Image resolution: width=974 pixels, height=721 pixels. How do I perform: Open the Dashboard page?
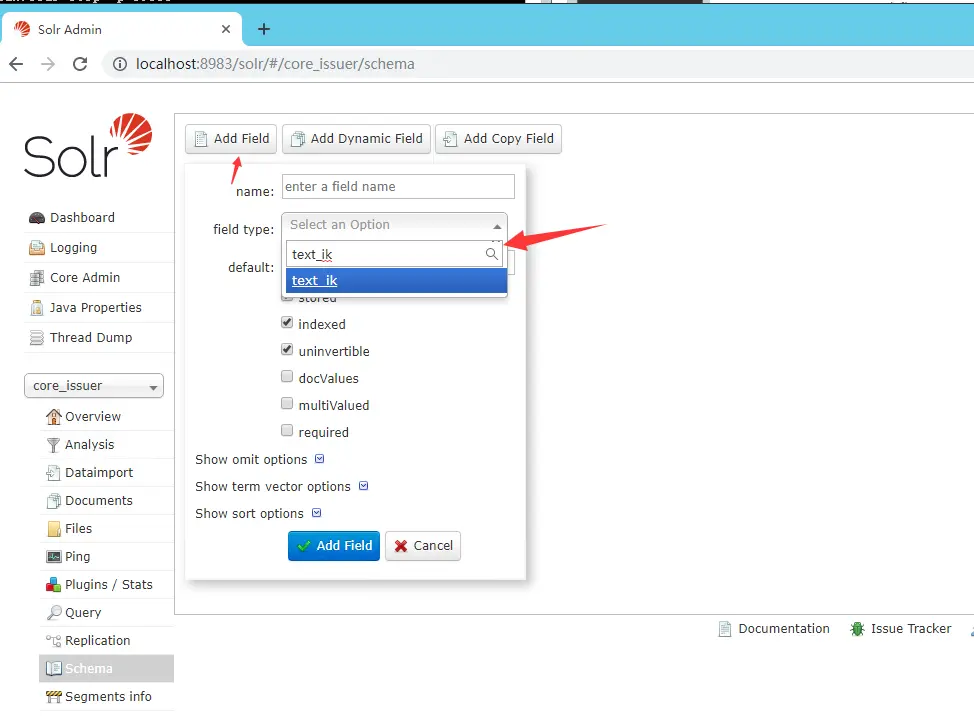[83, 218]
